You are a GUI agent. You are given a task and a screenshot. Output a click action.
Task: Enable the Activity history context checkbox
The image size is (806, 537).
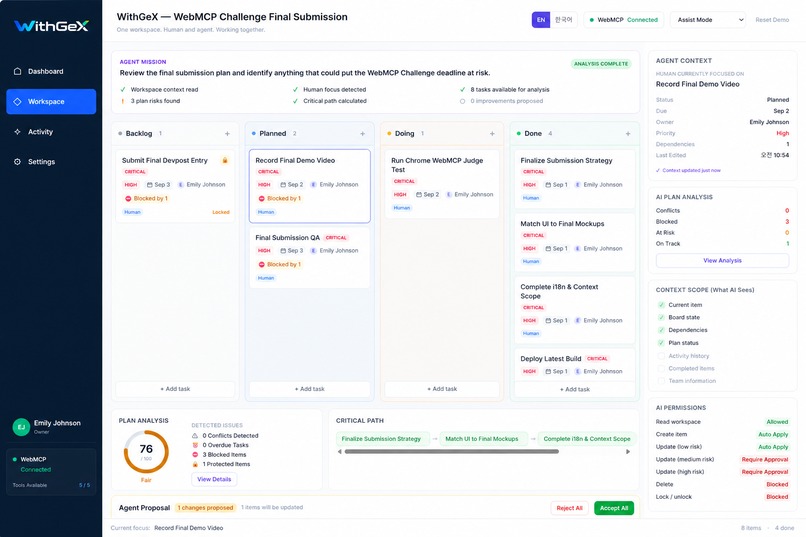point(661,356)
